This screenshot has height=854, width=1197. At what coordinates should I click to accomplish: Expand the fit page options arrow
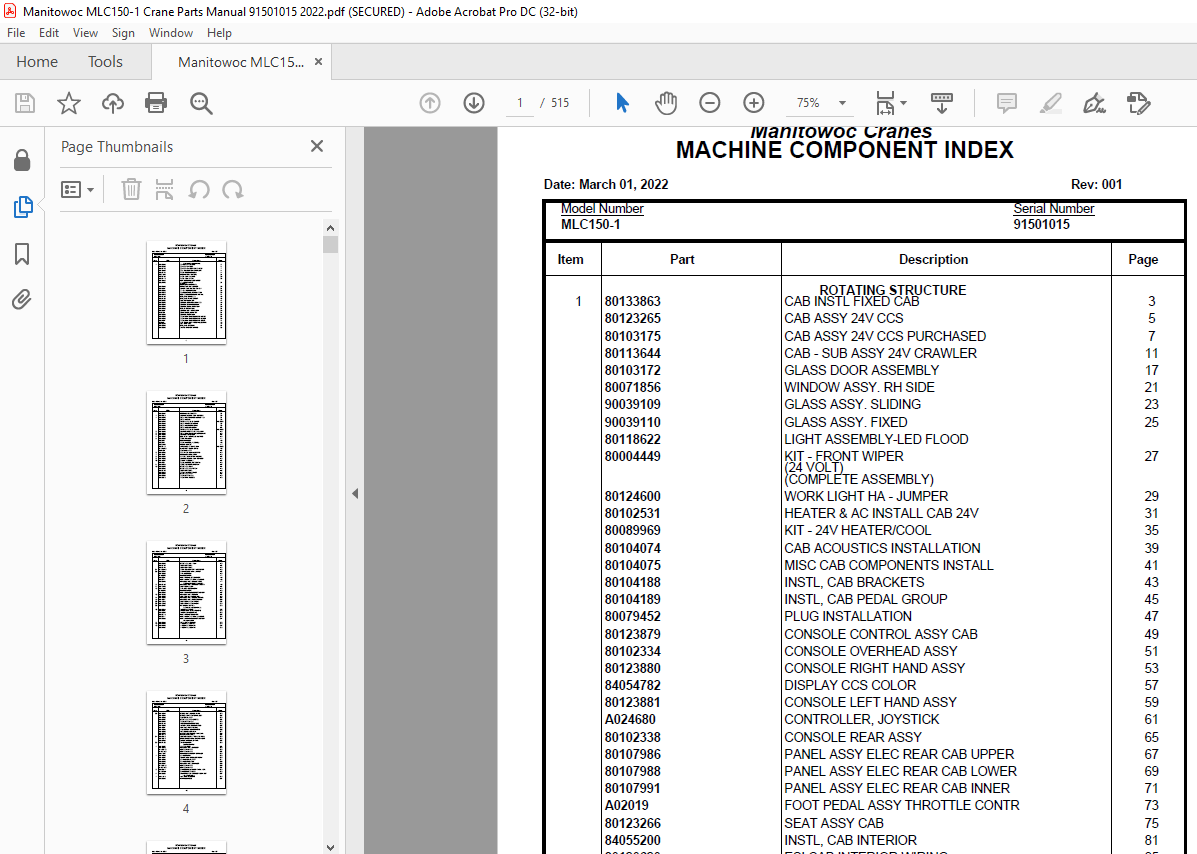click(904, 103)
